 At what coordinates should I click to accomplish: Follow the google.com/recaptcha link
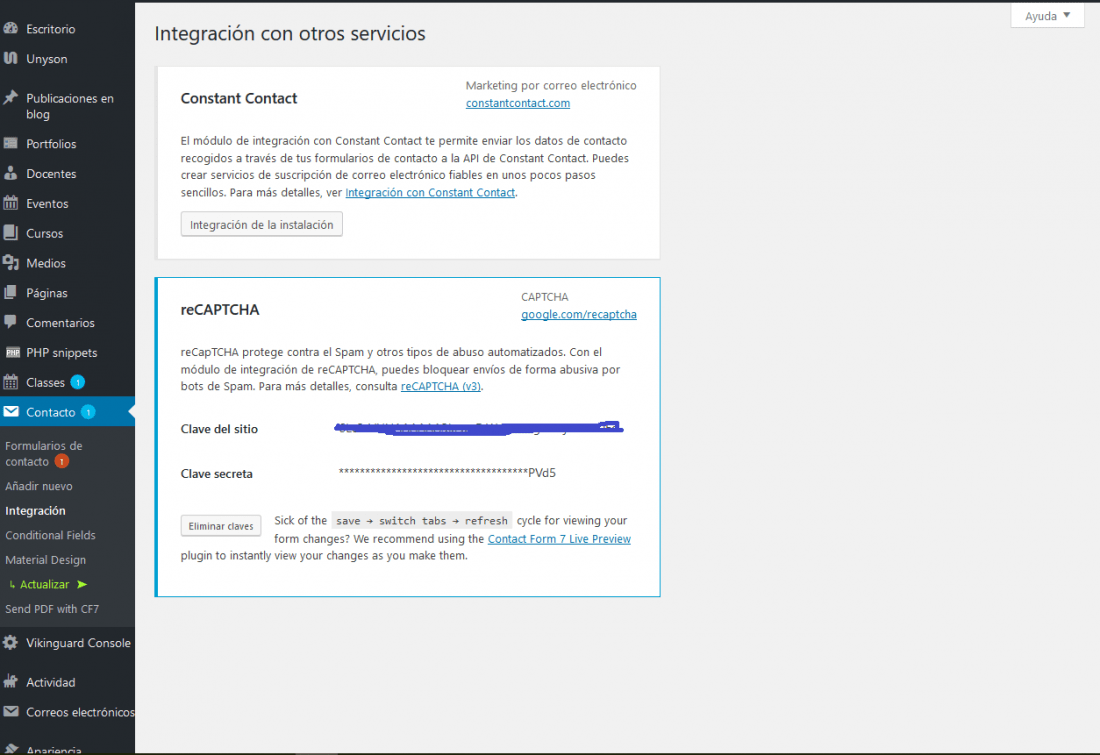coord(579,314)
